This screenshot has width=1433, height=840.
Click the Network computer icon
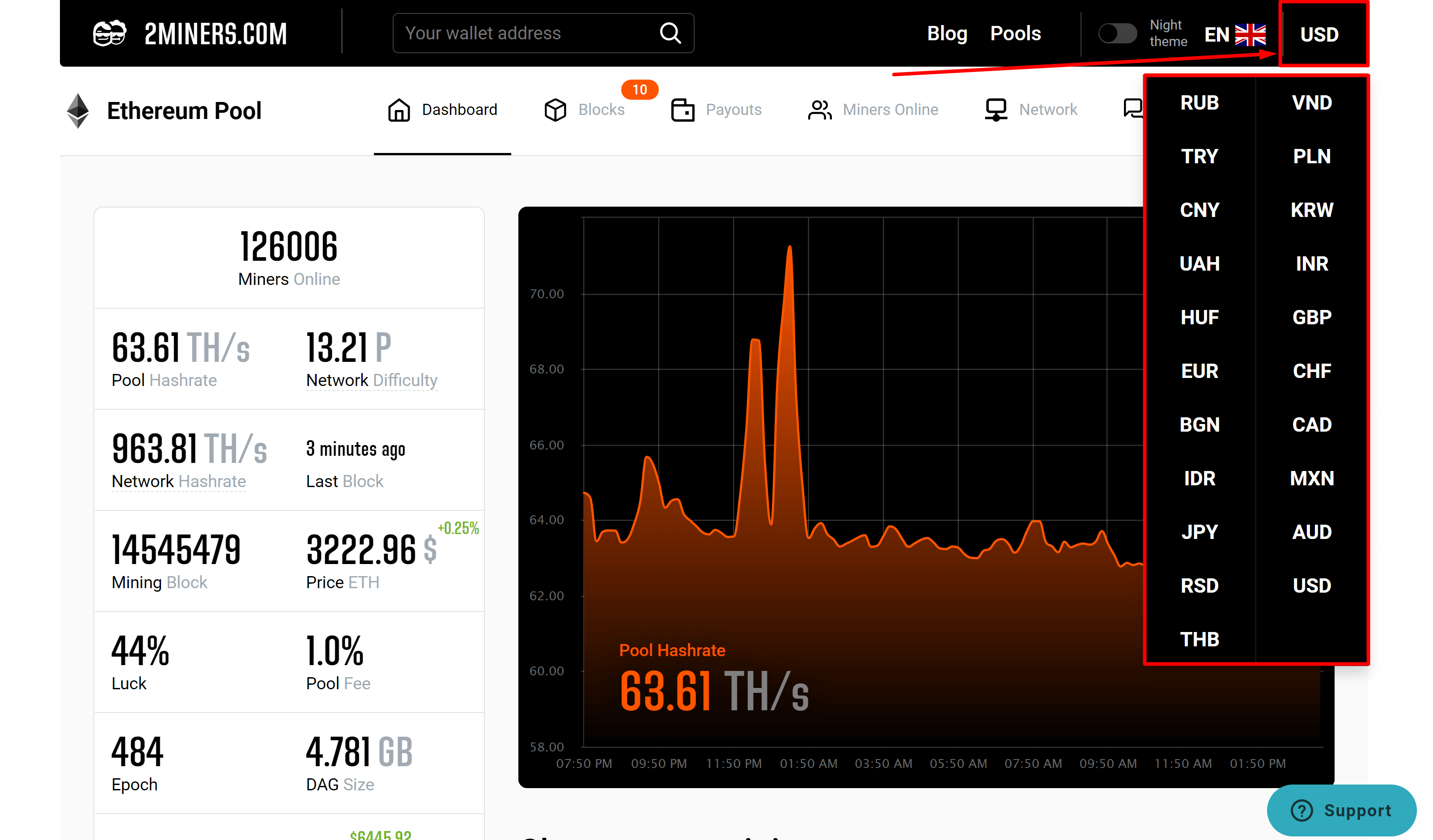pyautogui.click(x=996, y=110)
